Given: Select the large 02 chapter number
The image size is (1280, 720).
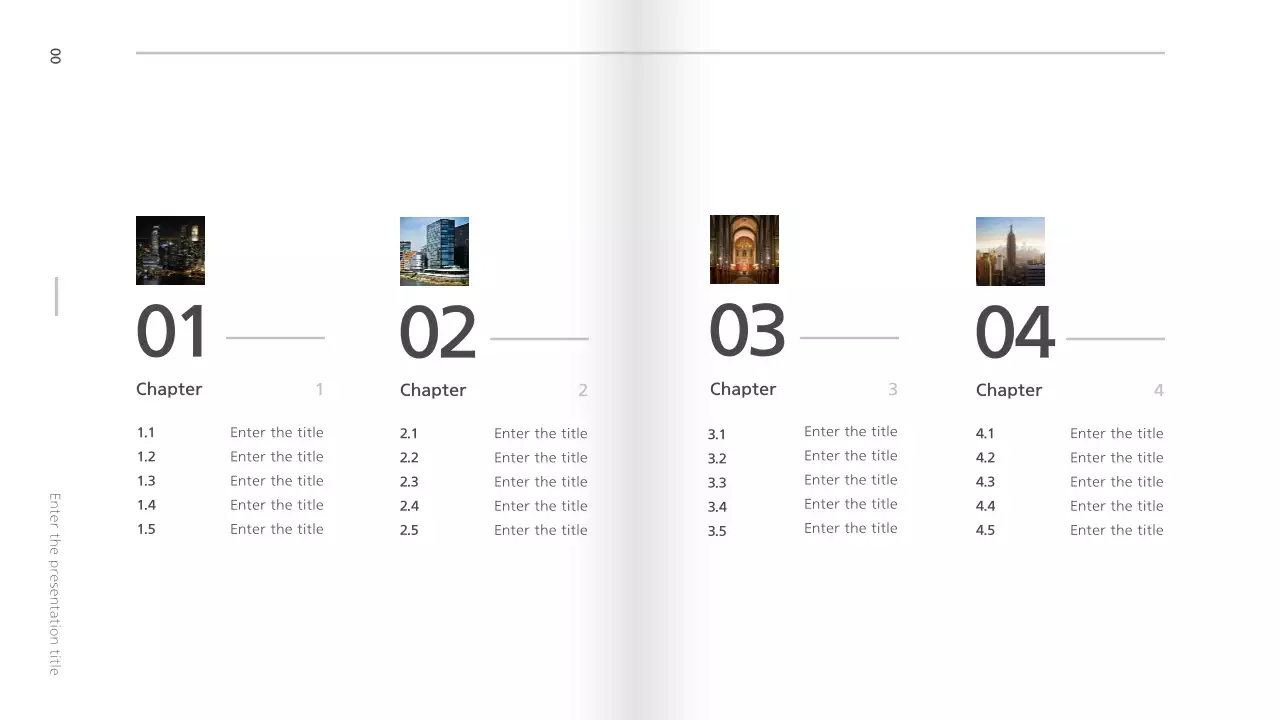Looking at the screenshot, I should click(437, 330).
